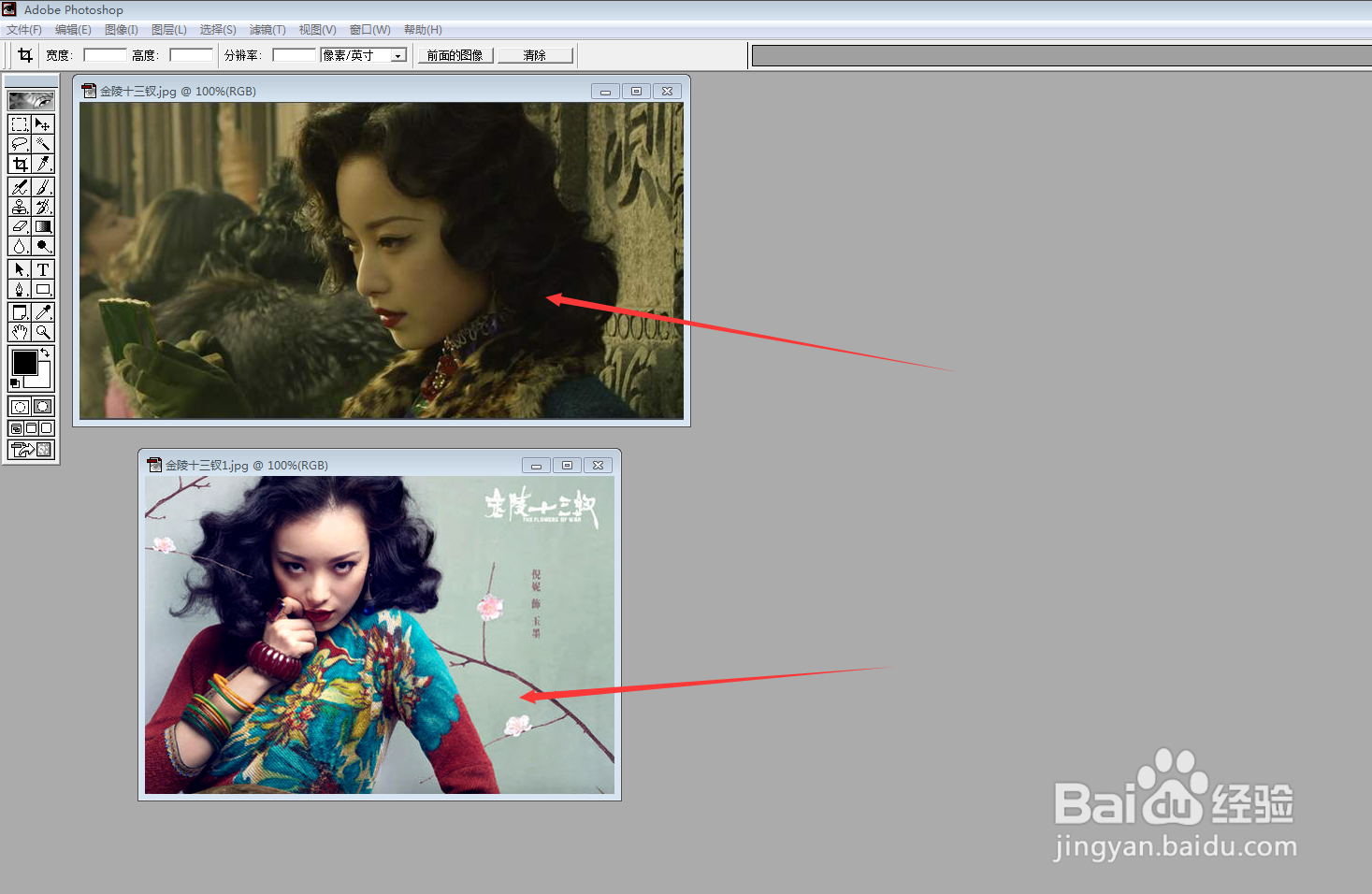
Task: Close the 金陵十三钗1.jpg window
Action: (598, 465)
